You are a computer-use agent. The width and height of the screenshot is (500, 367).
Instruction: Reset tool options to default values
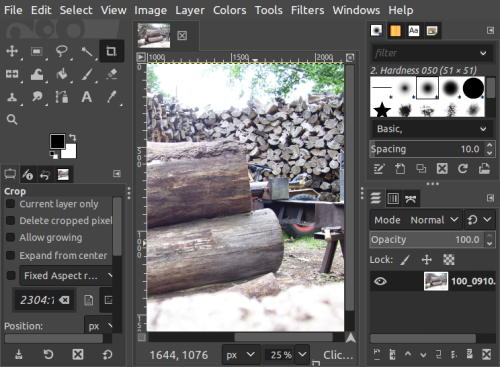[107, 354]
